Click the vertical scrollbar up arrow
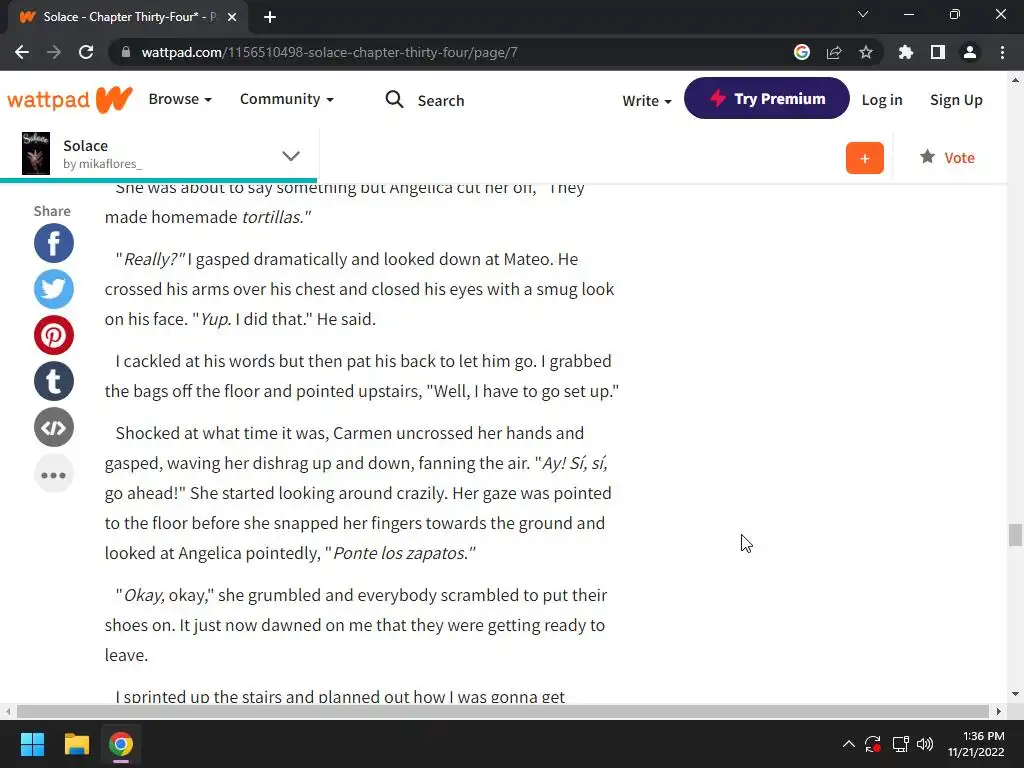This screenshot has height=768, width=1024. 1015,80
